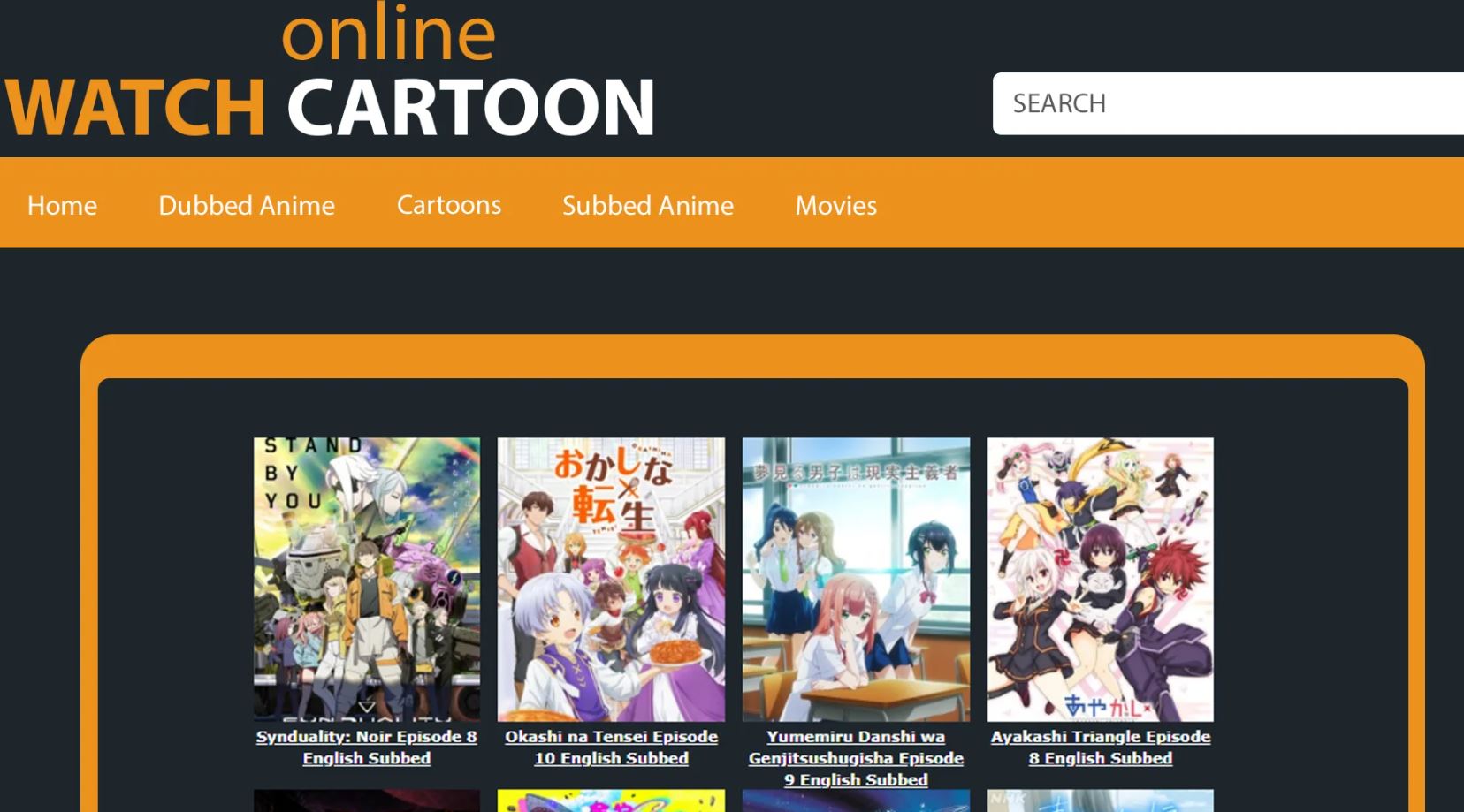The image size is (1464, 812).
Task: Click yellow partial thumbnail below Okashi na Tensei
Action: [611, 801]
